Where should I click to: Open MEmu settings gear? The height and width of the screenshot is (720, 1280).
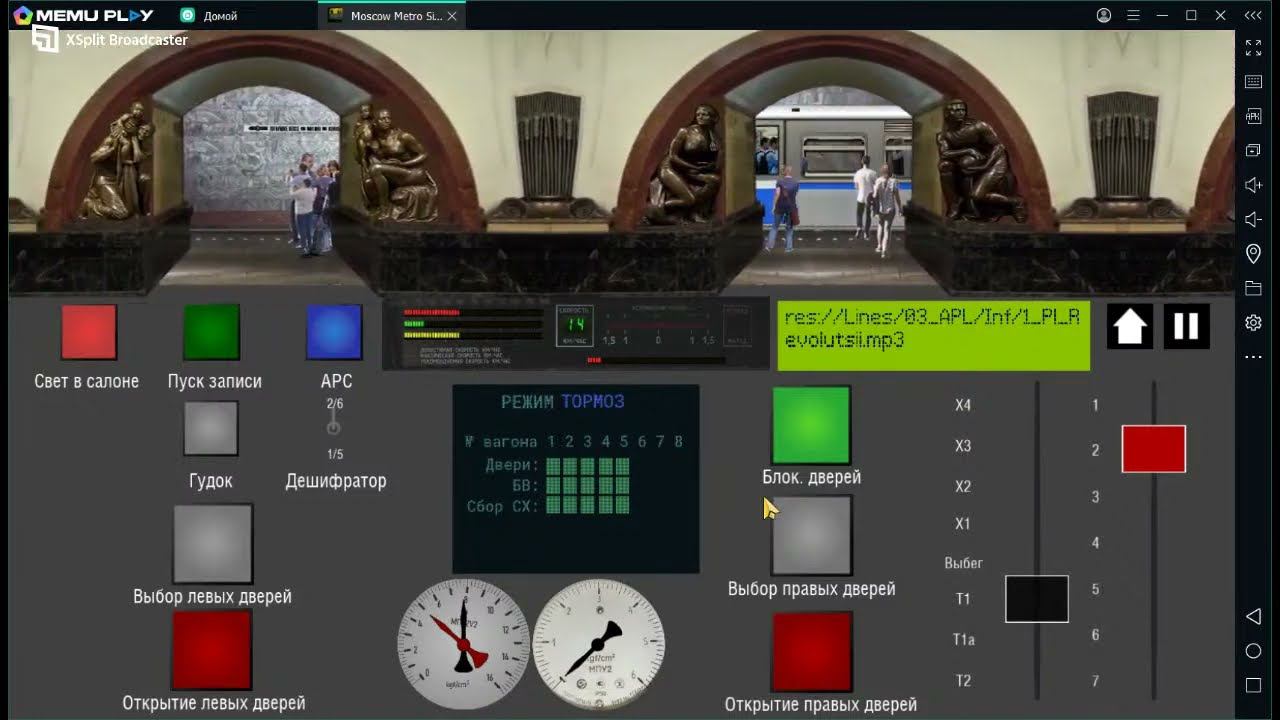1253,322
